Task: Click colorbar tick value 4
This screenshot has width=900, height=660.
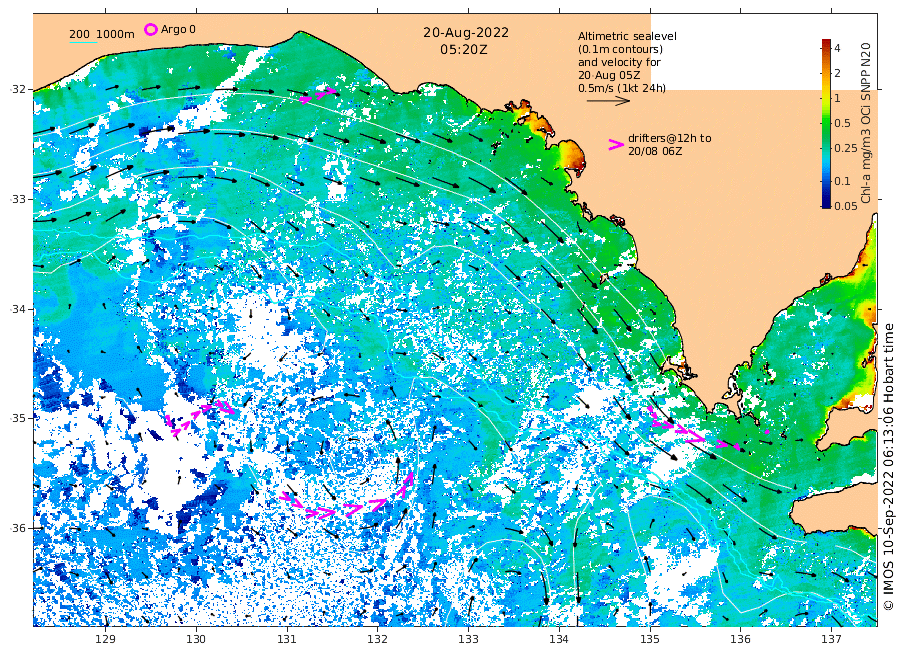Action: click(837, 48)
